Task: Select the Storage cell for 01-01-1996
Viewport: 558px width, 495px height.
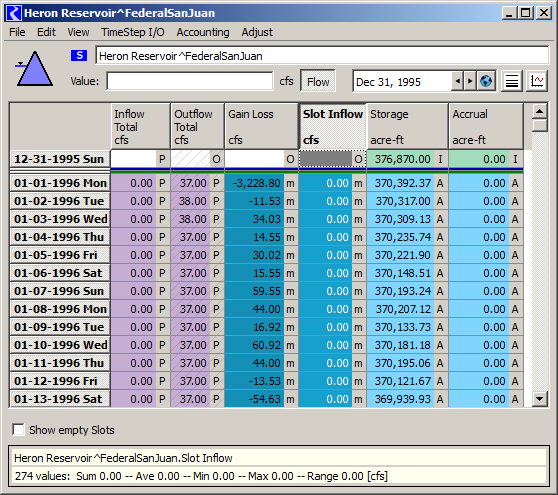Action: [407, 183]
